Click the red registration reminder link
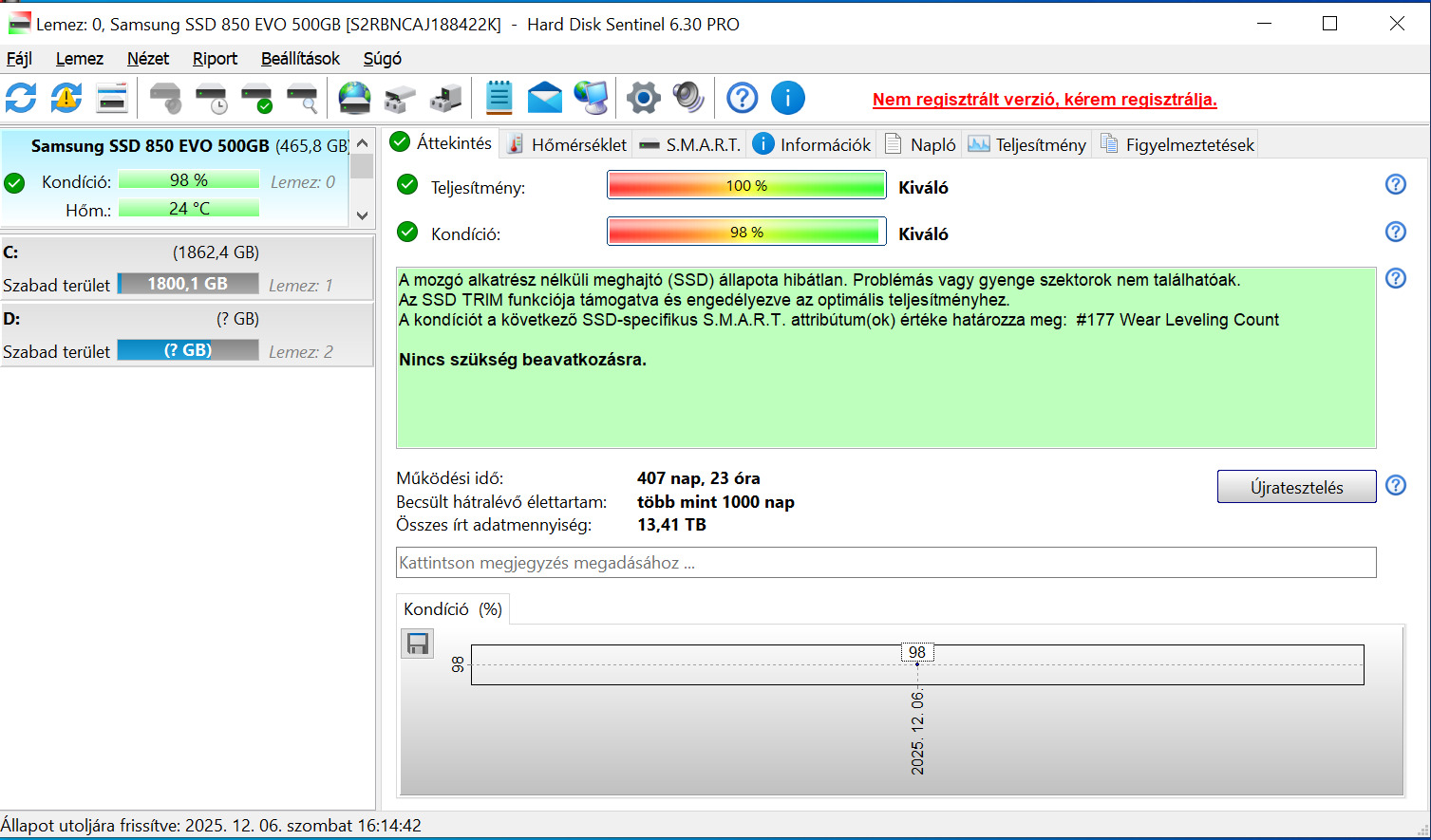 [1045, 100]
